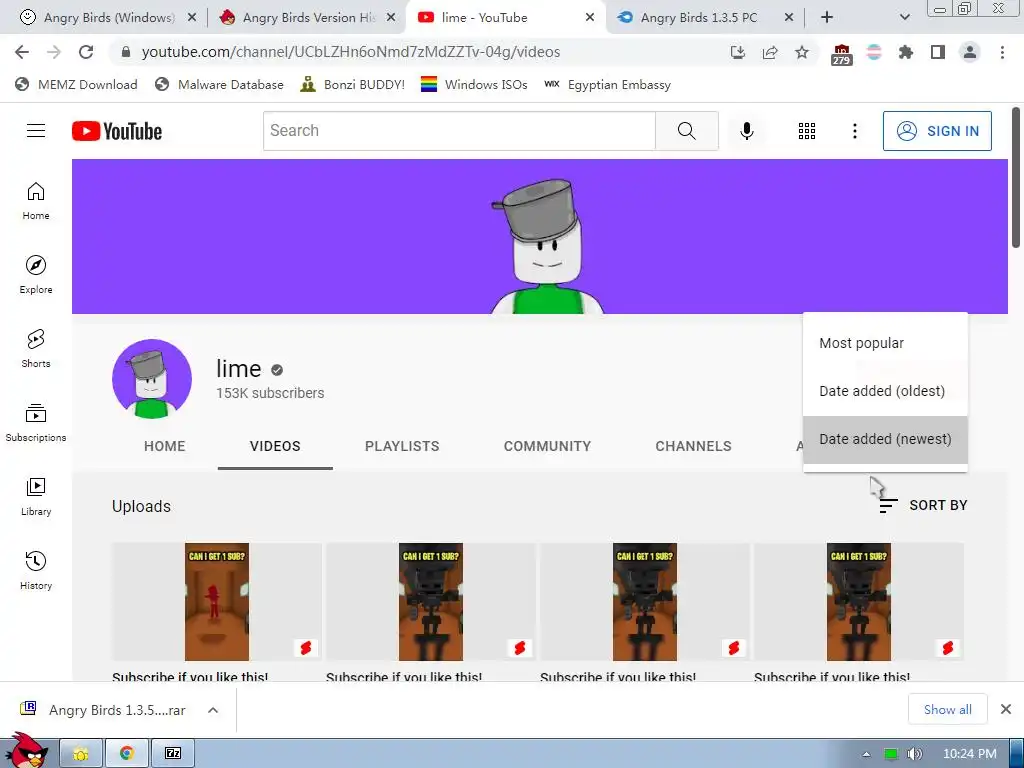The image size is (1024, 768).
Task: Open the Chrome profile avatar
Action: [970, 52]
